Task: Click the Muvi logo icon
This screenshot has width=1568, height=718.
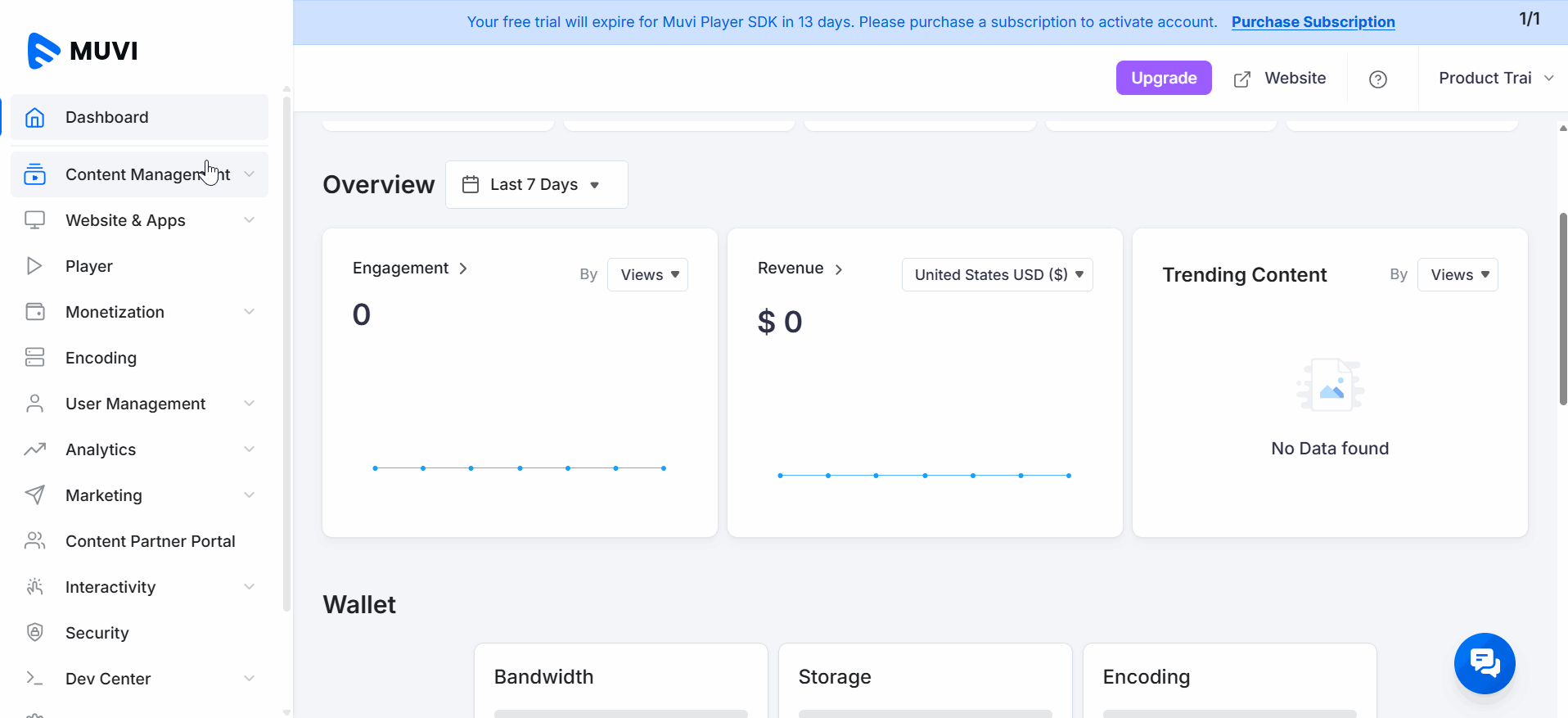Action: click(x=43, y=51)
